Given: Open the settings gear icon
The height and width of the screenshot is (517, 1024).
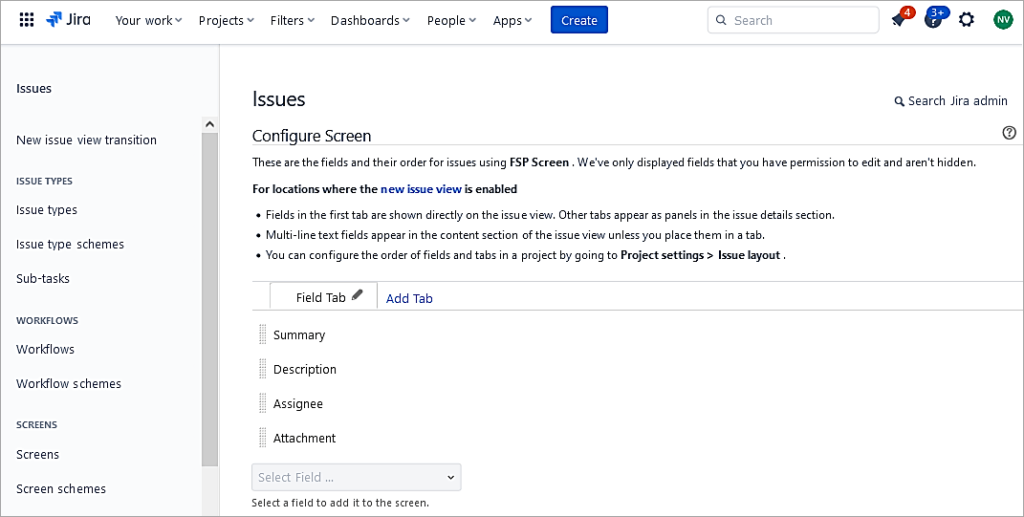Looking at the screenshot, I should (967, 20).
